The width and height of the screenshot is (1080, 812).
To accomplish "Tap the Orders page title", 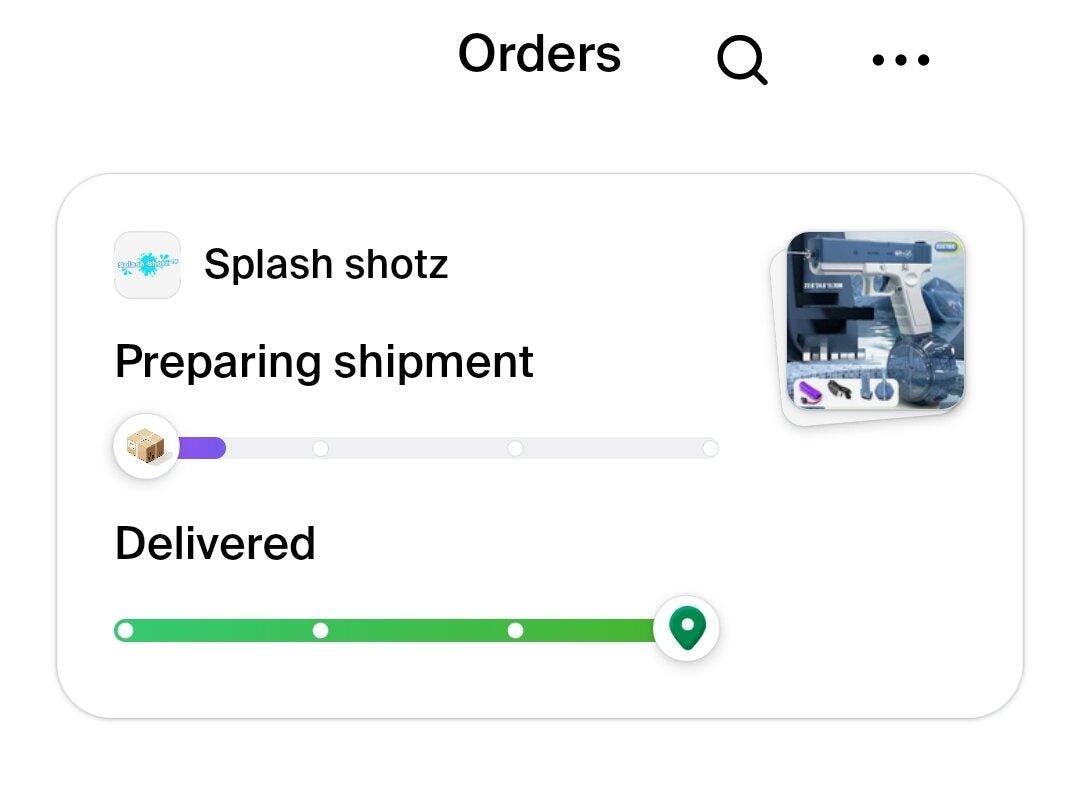I will click(539, 54).
